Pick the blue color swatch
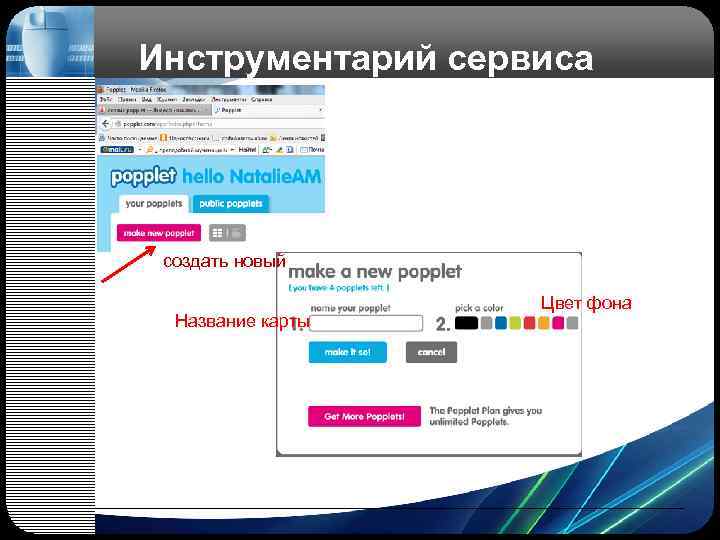The height and width of the screenshot is (540, 720). point(501,323)
